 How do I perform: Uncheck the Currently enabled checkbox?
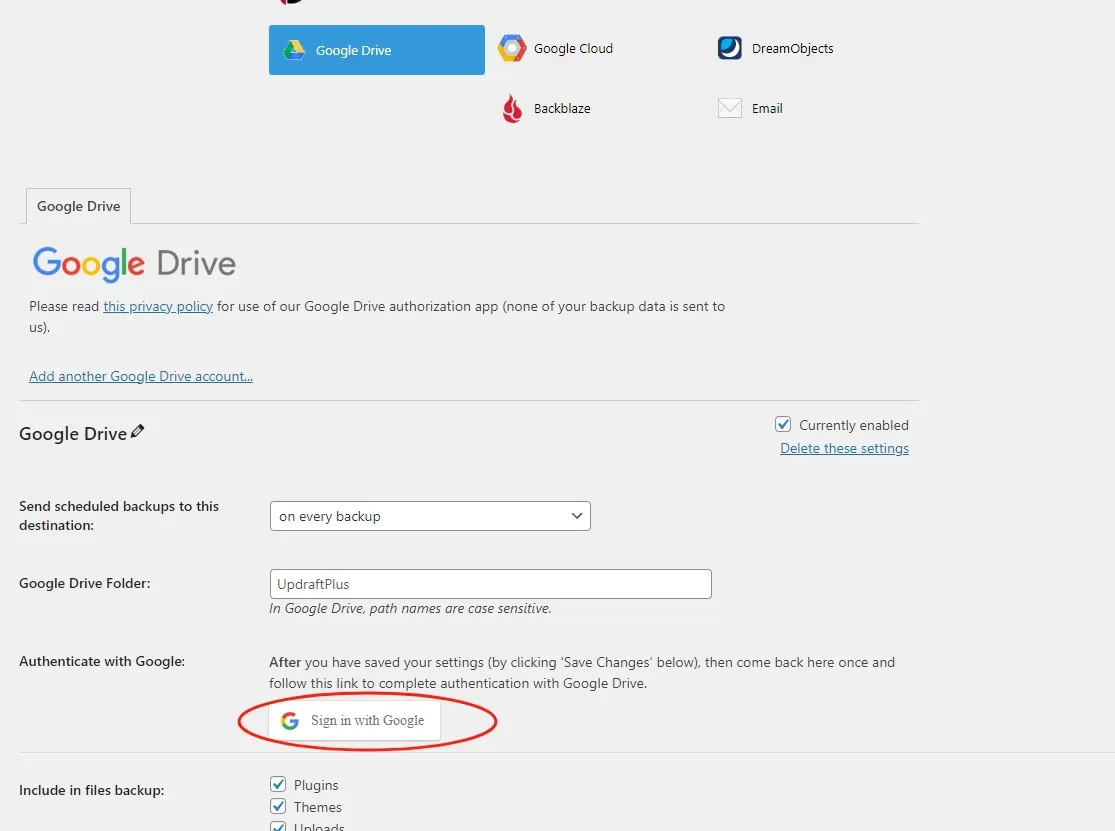(x=784, y=425)
